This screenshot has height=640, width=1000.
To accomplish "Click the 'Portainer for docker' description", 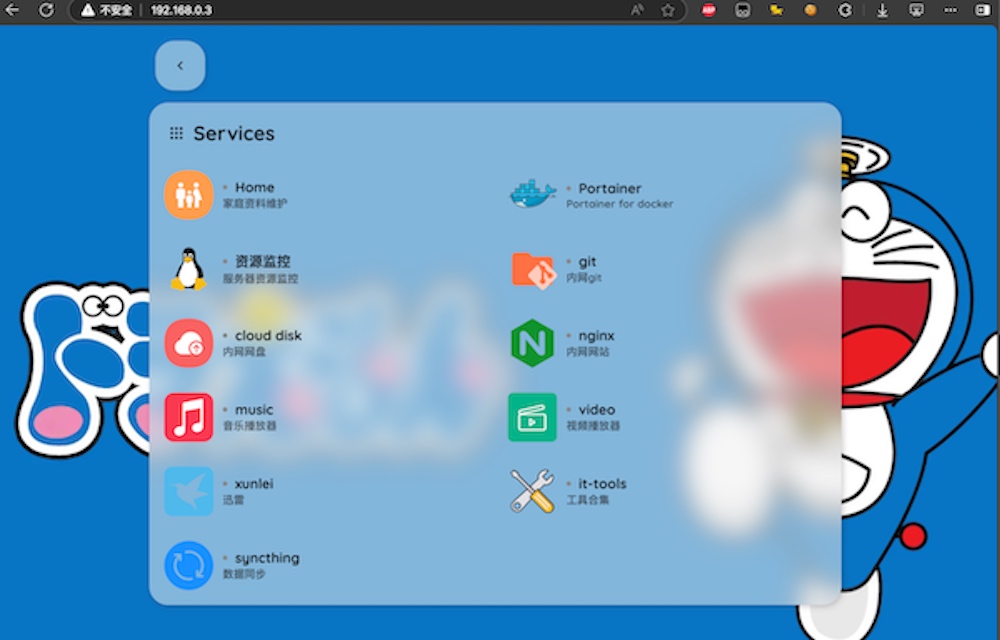I will click(x=619, y=204).
